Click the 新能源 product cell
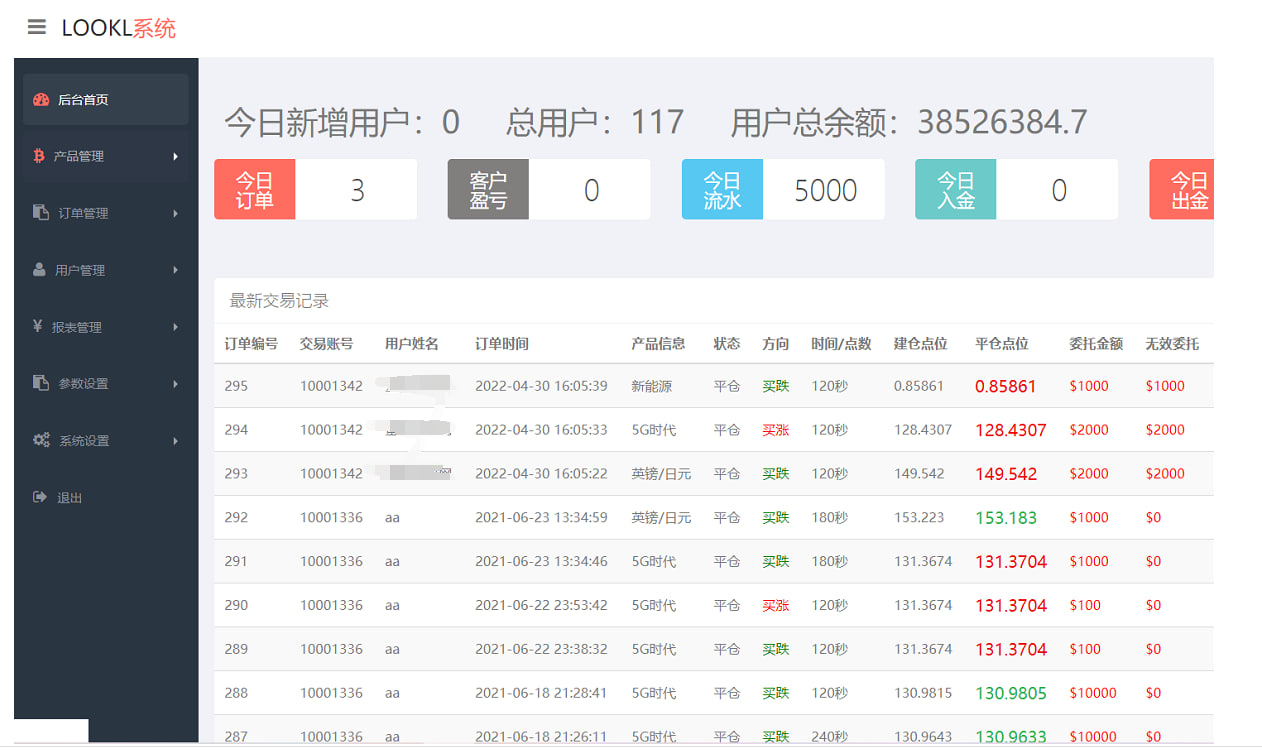Image resolution: width=1262 pixels, height=750 pixels. [651, 386]
